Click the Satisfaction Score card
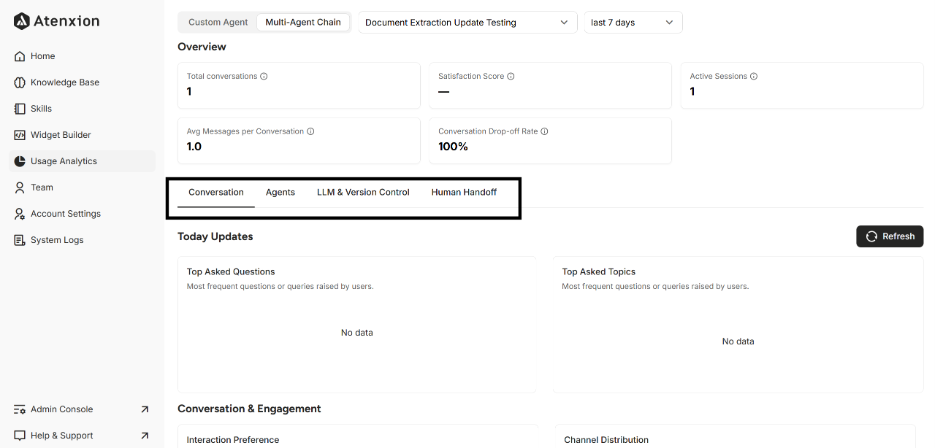 point(550,85)
